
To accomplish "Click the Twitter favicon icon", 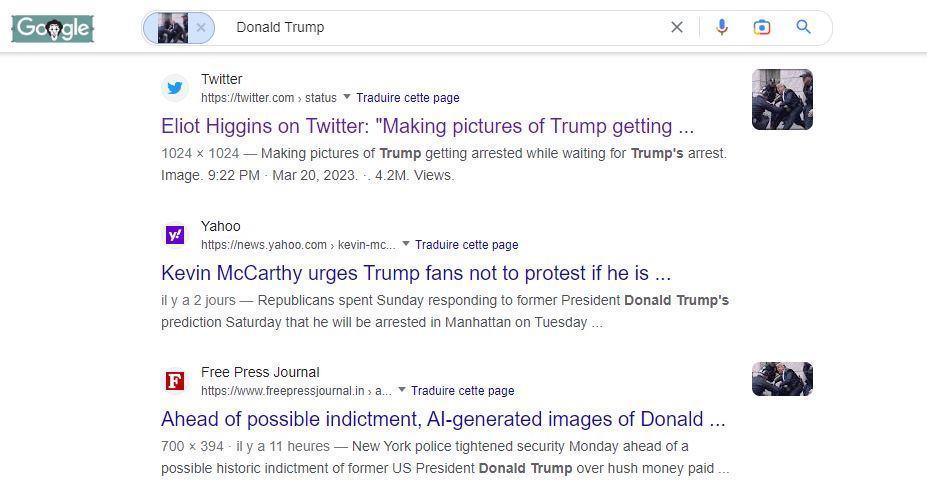I will [x=175, y=88].
